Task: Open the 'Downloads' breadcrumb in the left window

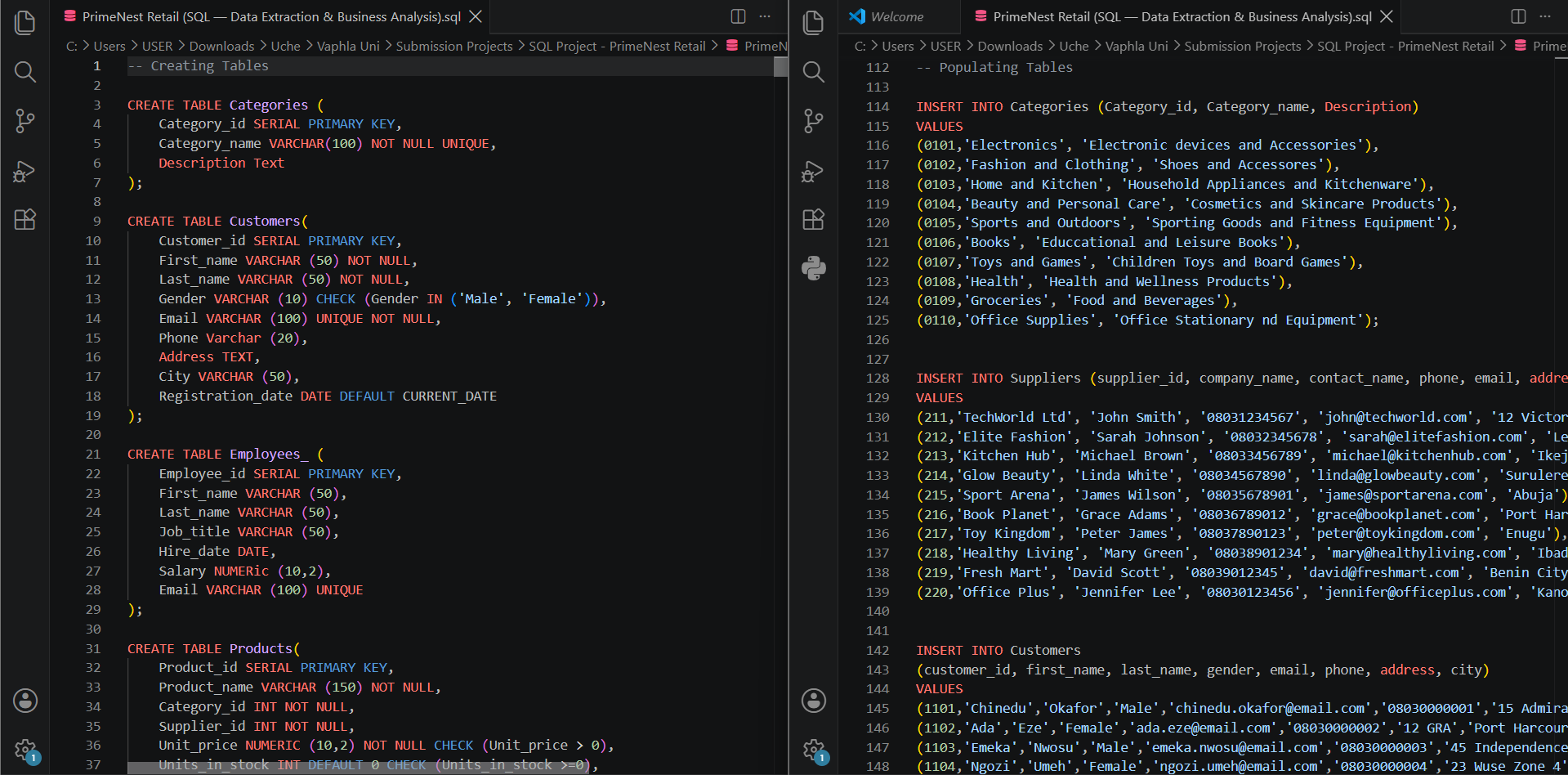Action: click(x=222, y=47)
